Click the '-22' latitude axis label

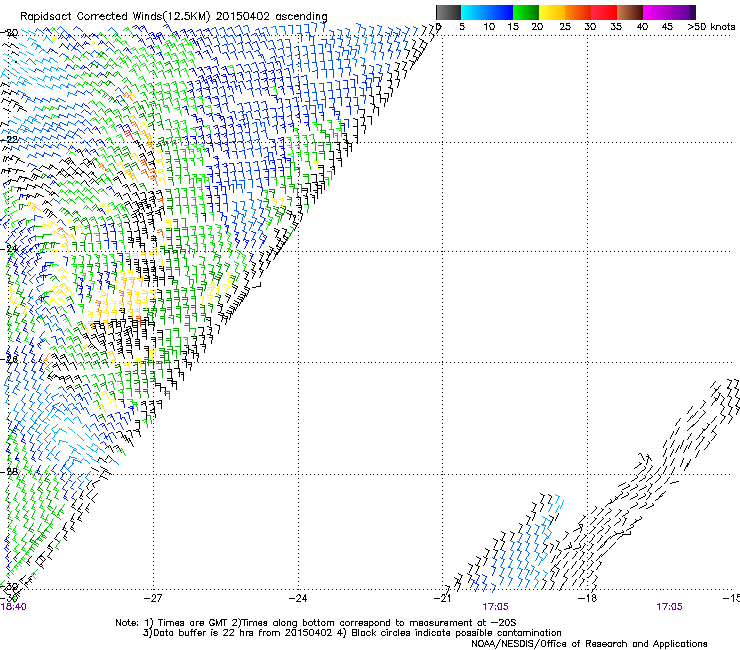pos(9,139)
